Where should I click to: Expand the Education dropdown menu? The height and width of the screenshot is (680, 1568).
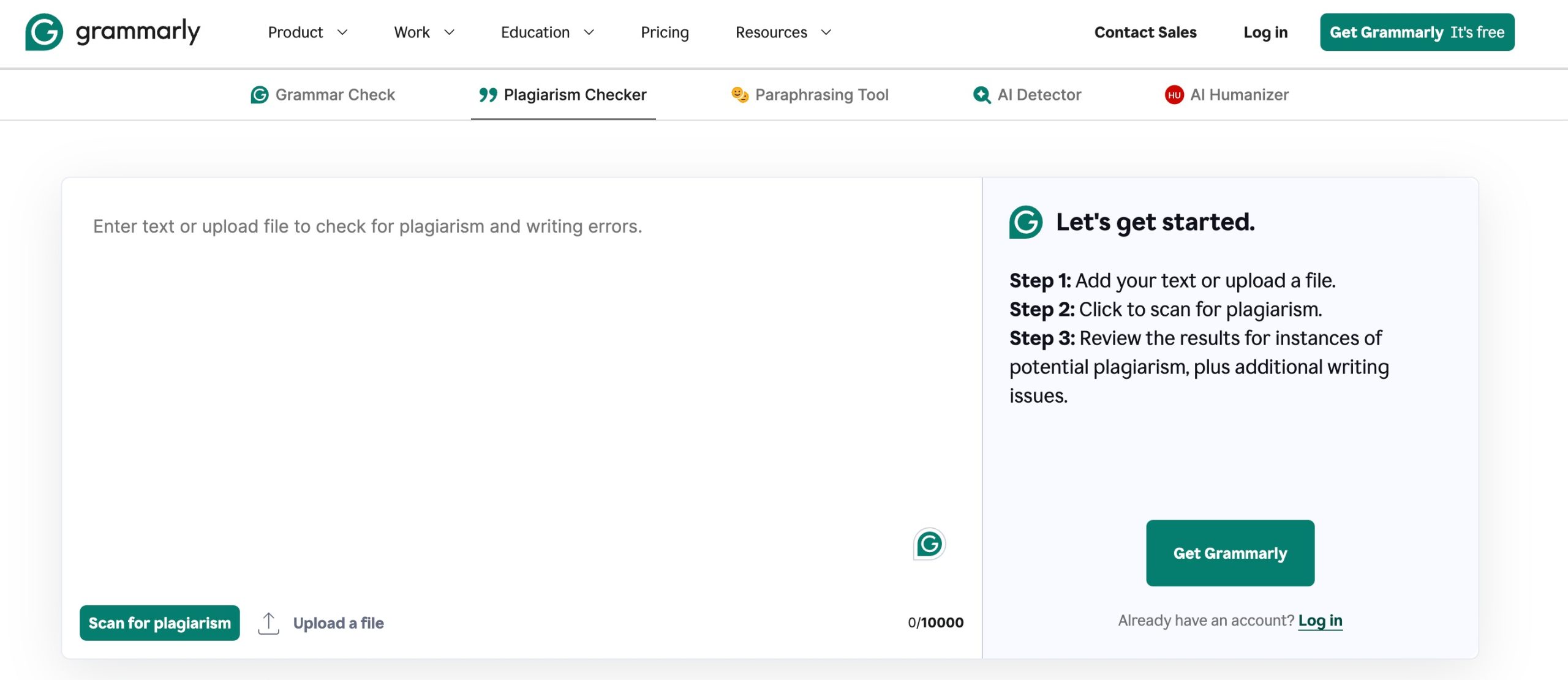(x=548, y=32)
